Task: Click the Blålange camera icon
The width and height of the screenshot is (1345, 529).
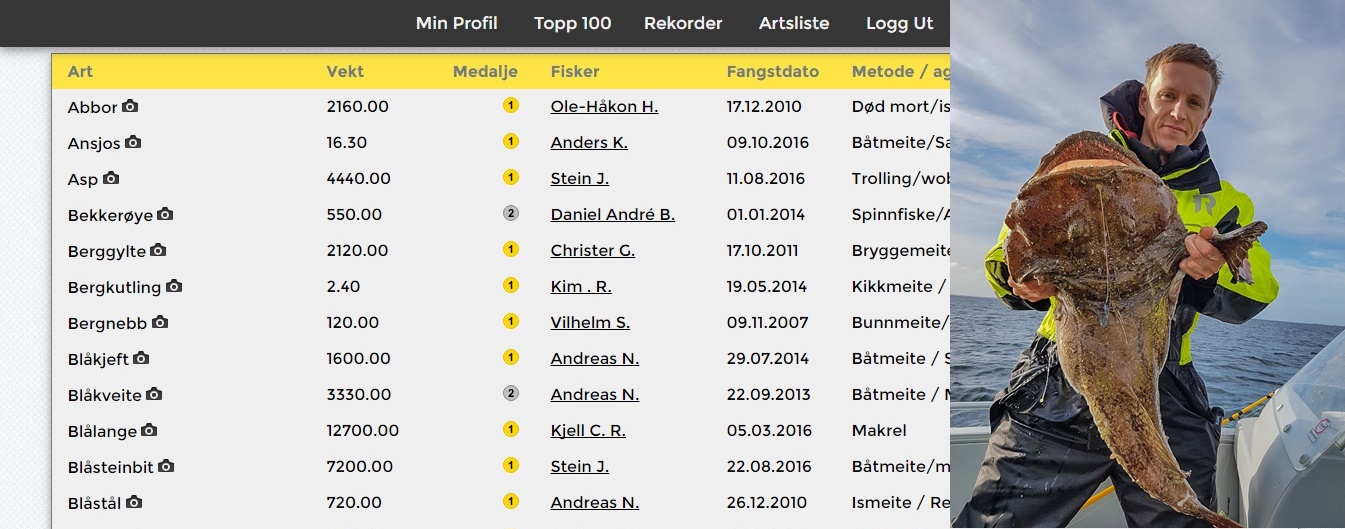Action: point(149,430)
